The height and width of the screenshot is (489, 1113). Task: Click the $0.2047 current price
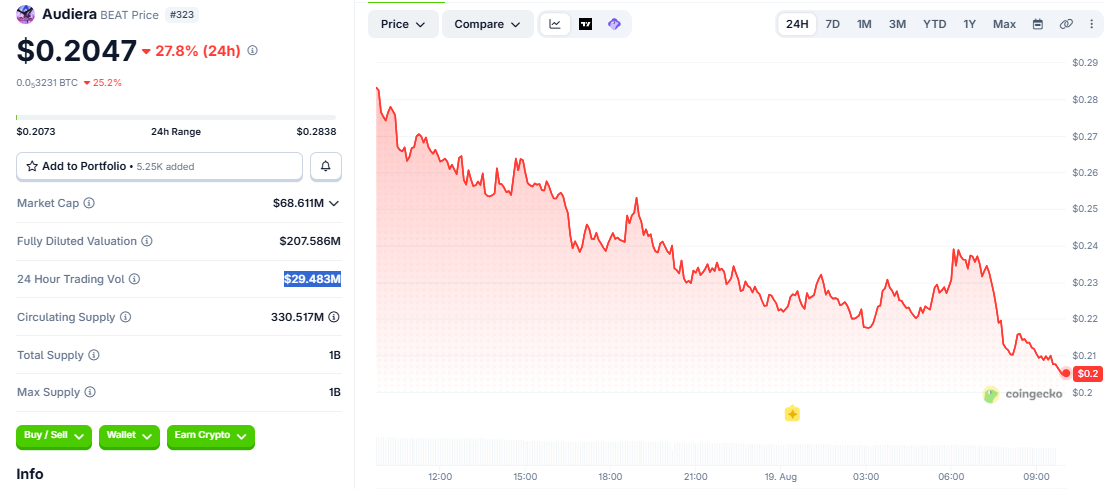pos(77,51)
